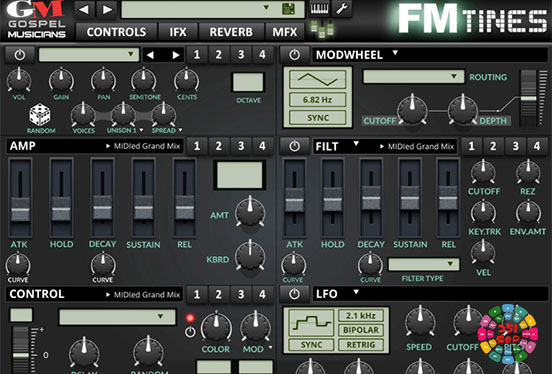
Task: Toggle the layer power button
Action: point(20,55)
